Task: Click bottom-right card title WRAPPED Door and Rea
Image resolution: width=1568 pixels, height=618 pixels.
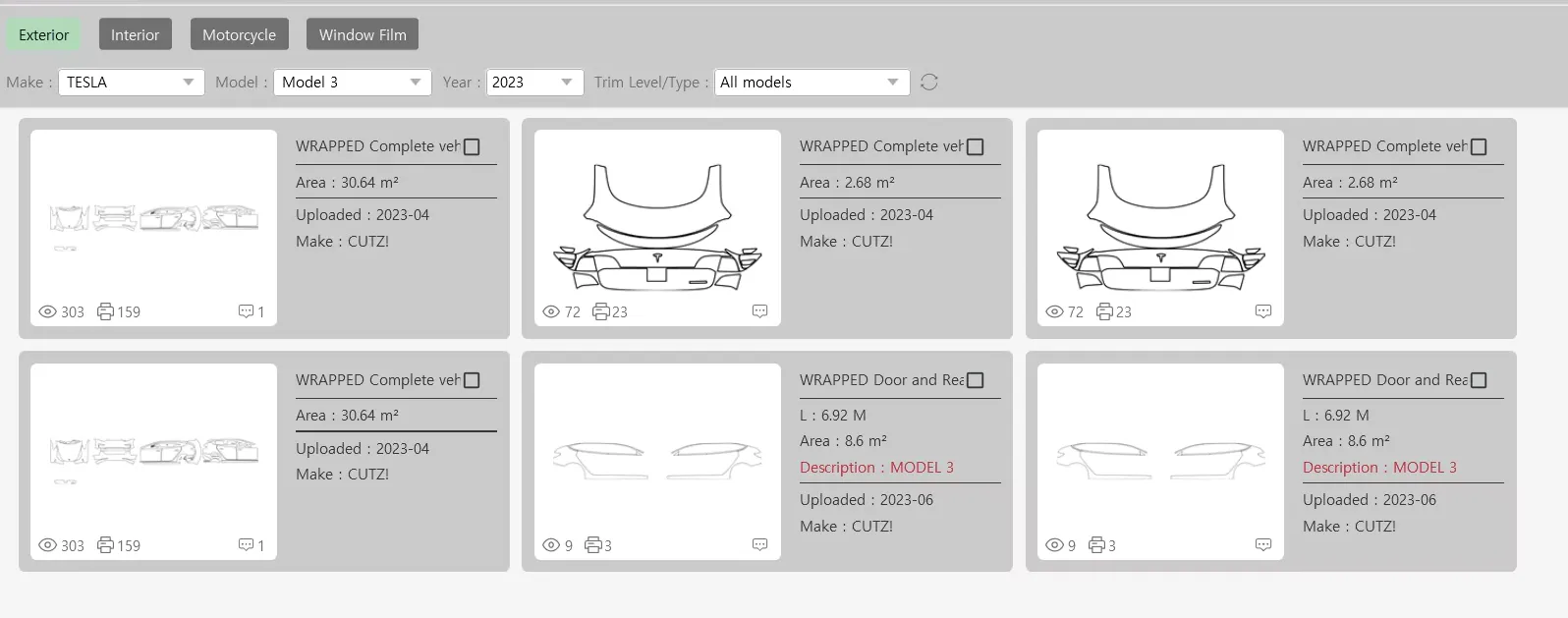Action: [x=1385, y=380]
